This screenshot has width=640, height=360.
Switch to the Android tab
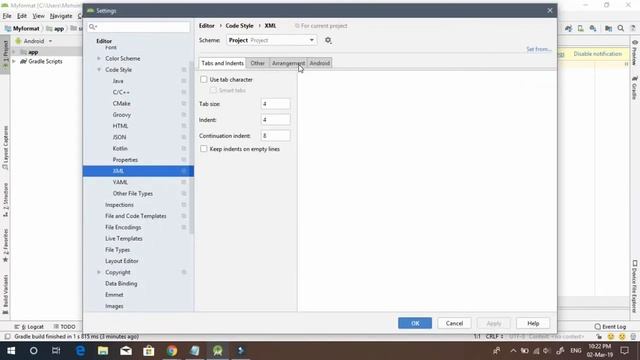point(320,63)
